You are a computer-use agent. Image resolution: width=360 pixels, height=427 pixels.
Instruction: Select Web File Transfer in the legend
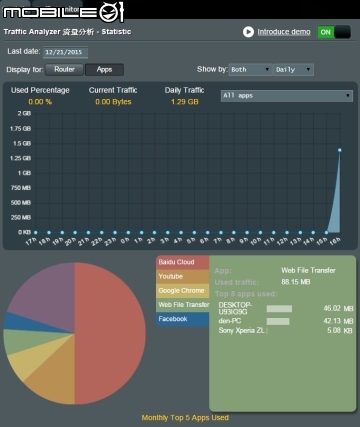tap(183, 305)
